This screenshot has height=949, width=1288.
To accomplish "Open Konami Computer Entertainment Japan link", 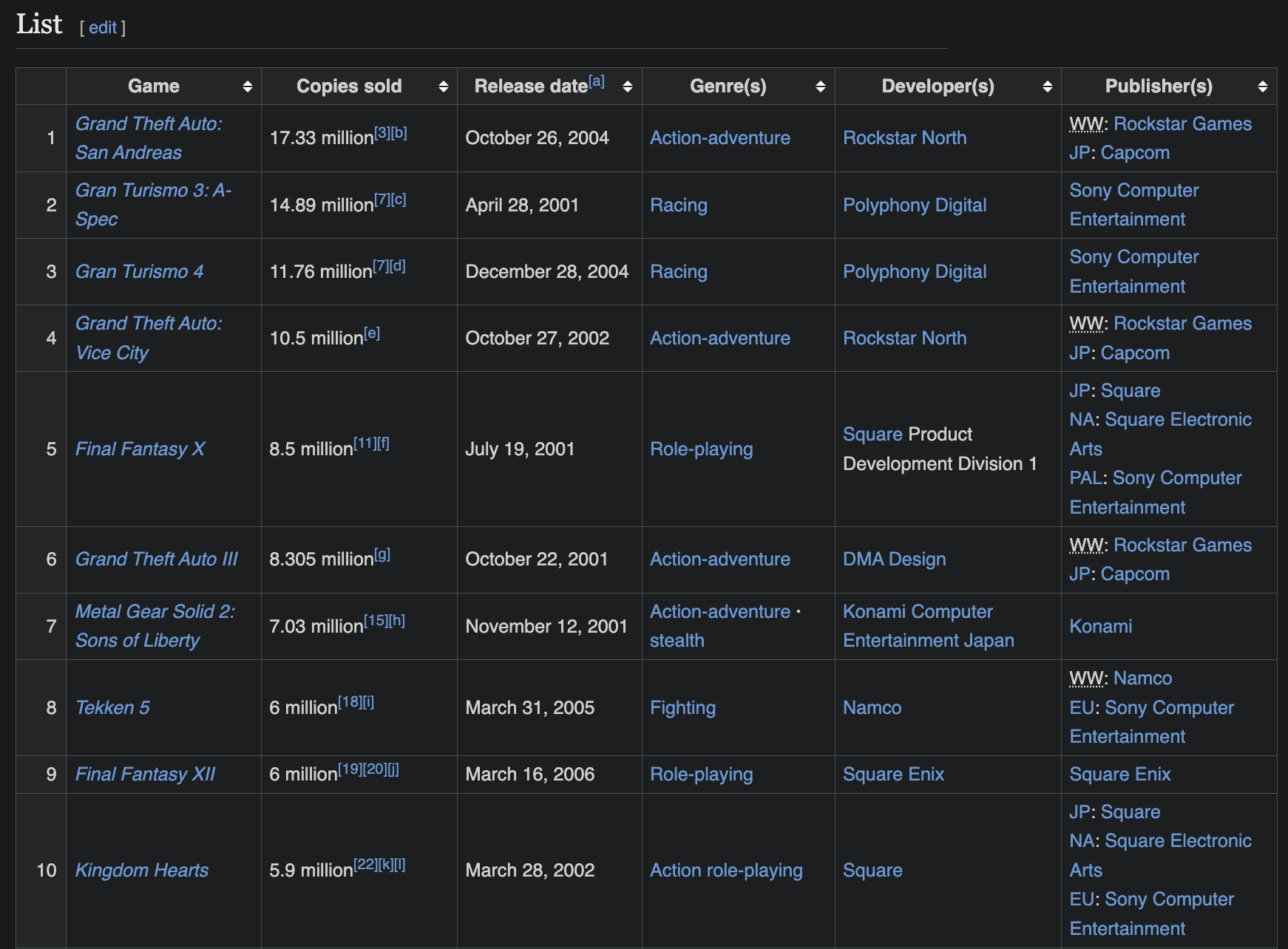I will (x=929, y=626).
